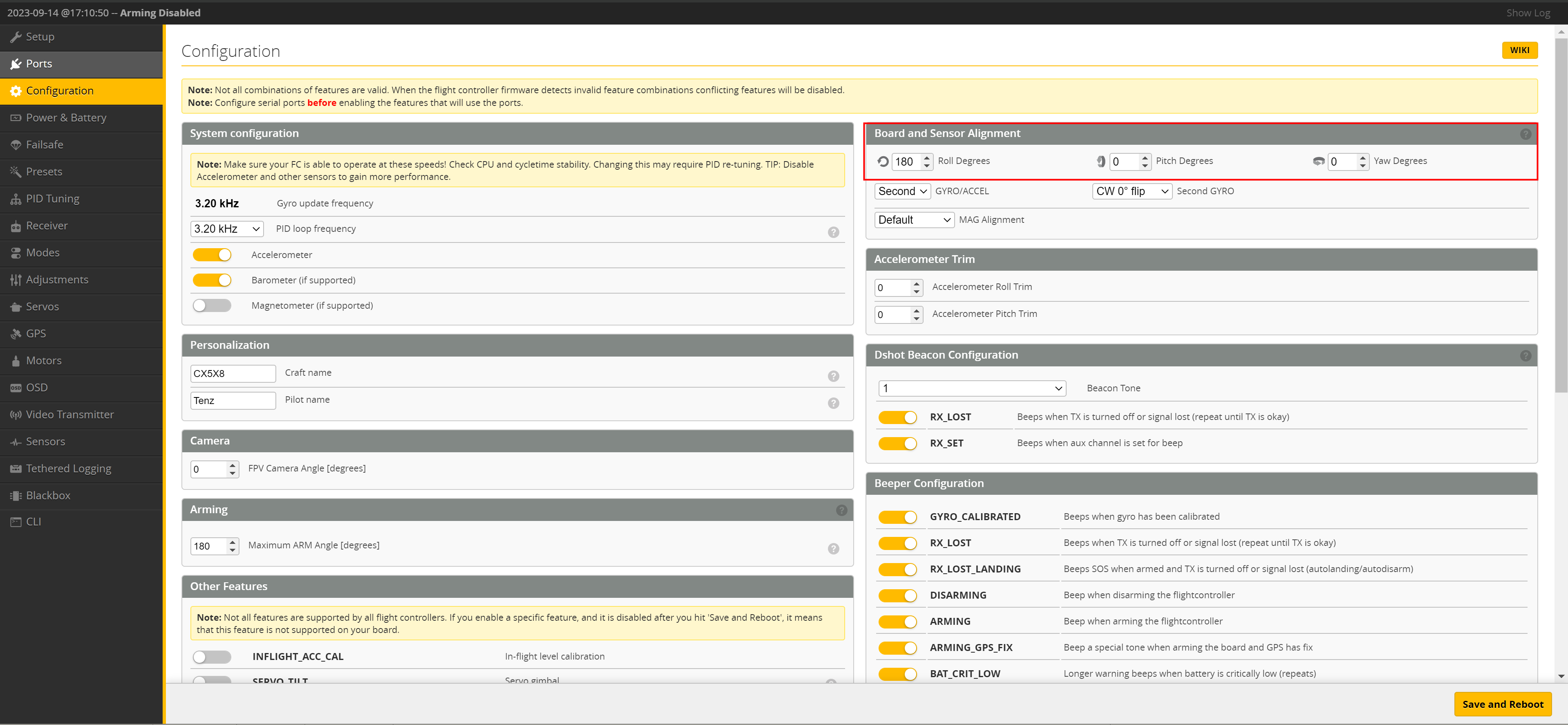Click the Video Transmitter antenna icon
The image size is (1568, 725).
(16, 415)
